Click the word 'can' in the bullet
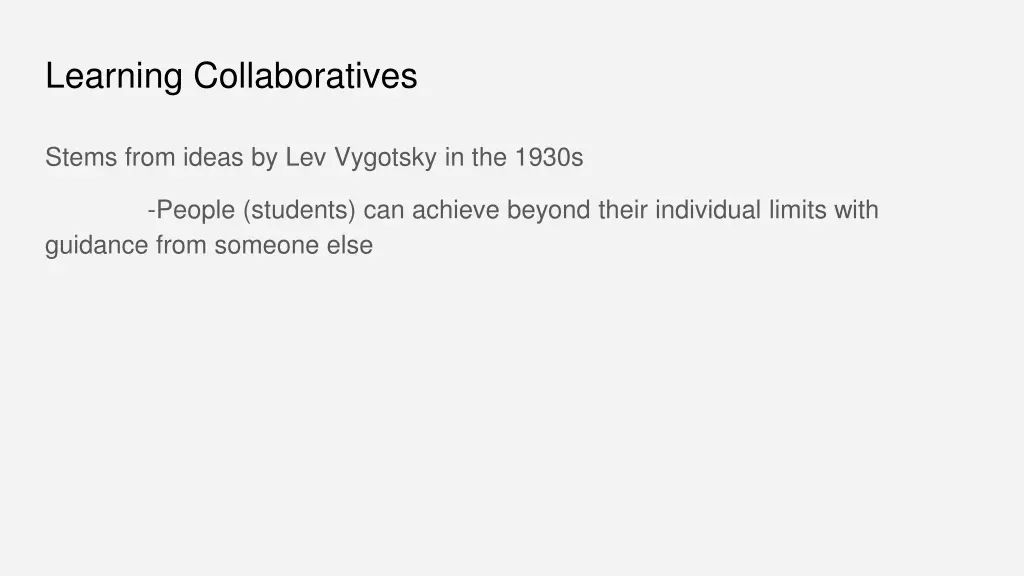Image resolution: width=1024 pixels, height=576 pixels. point(383,211)
